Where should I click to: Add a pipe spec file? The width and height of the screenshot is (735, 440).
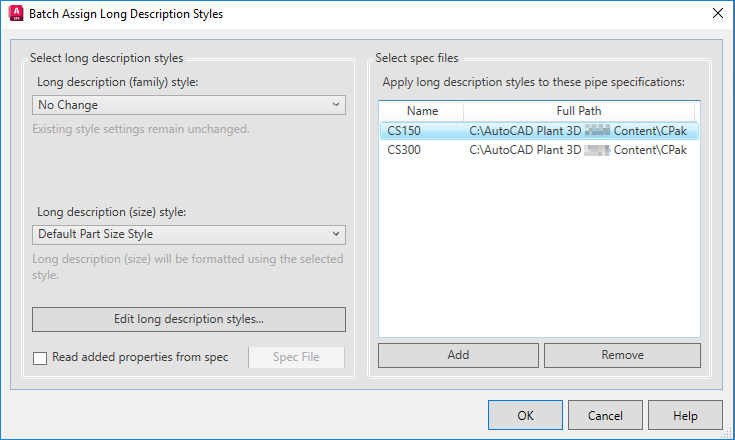459,355
